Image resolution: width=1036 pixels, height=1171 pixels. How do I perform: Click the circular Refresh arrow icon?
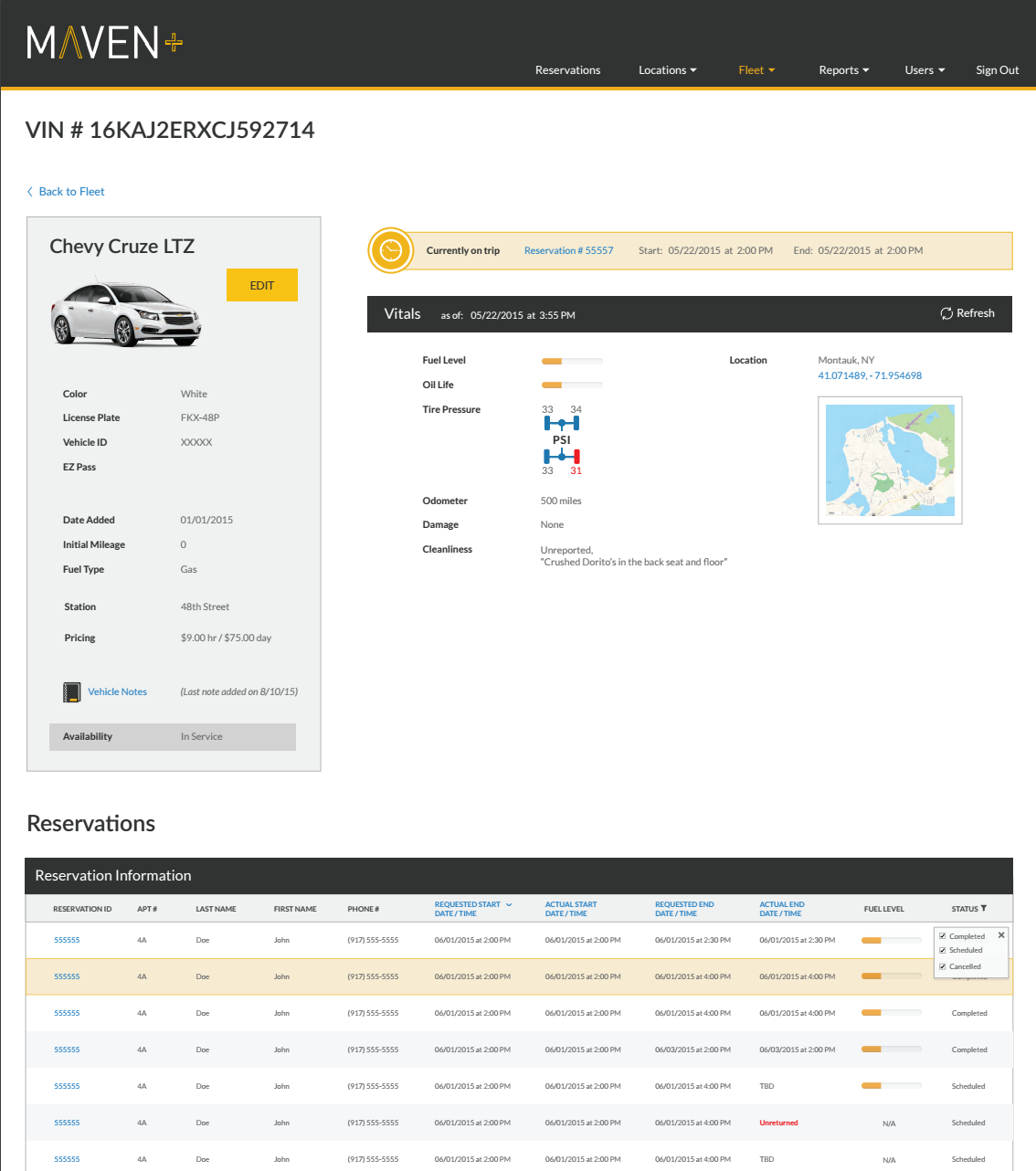tap(946, 313)
